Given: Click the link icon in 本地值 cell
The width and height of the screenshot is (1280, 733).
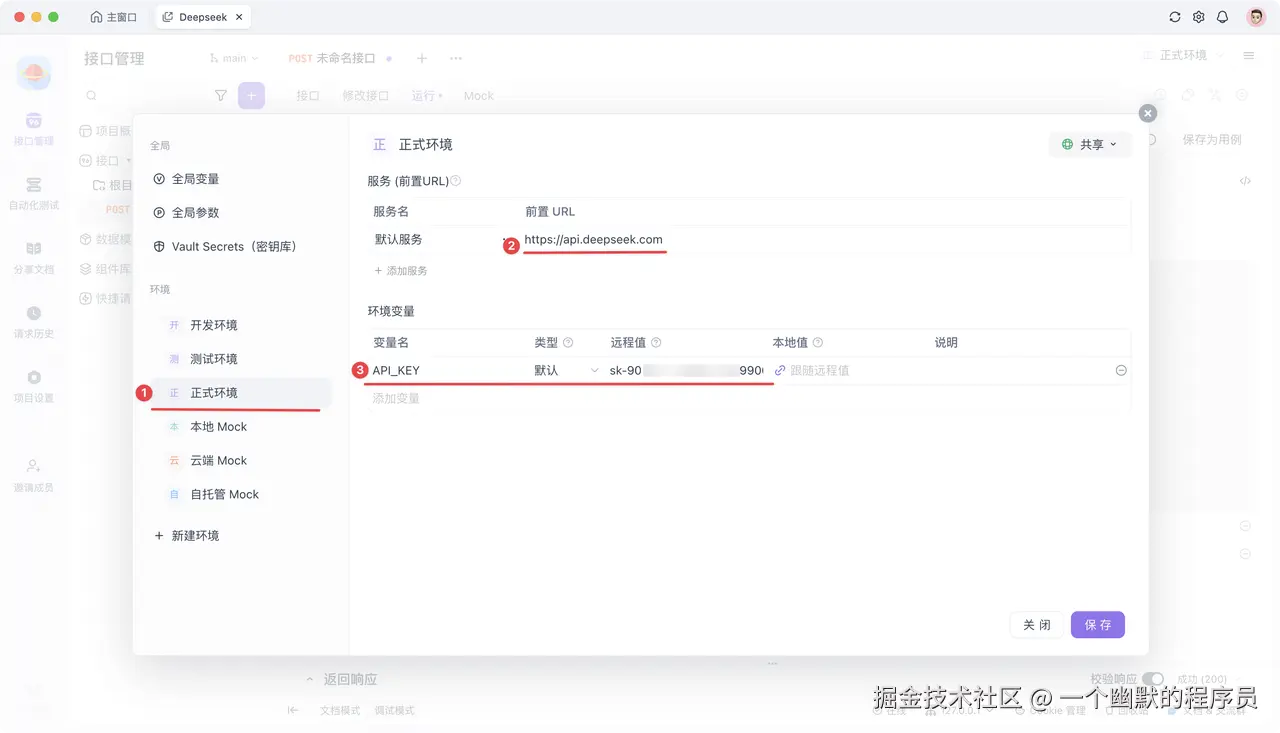Looking at the screenshot, I should (x=780, y=371).
